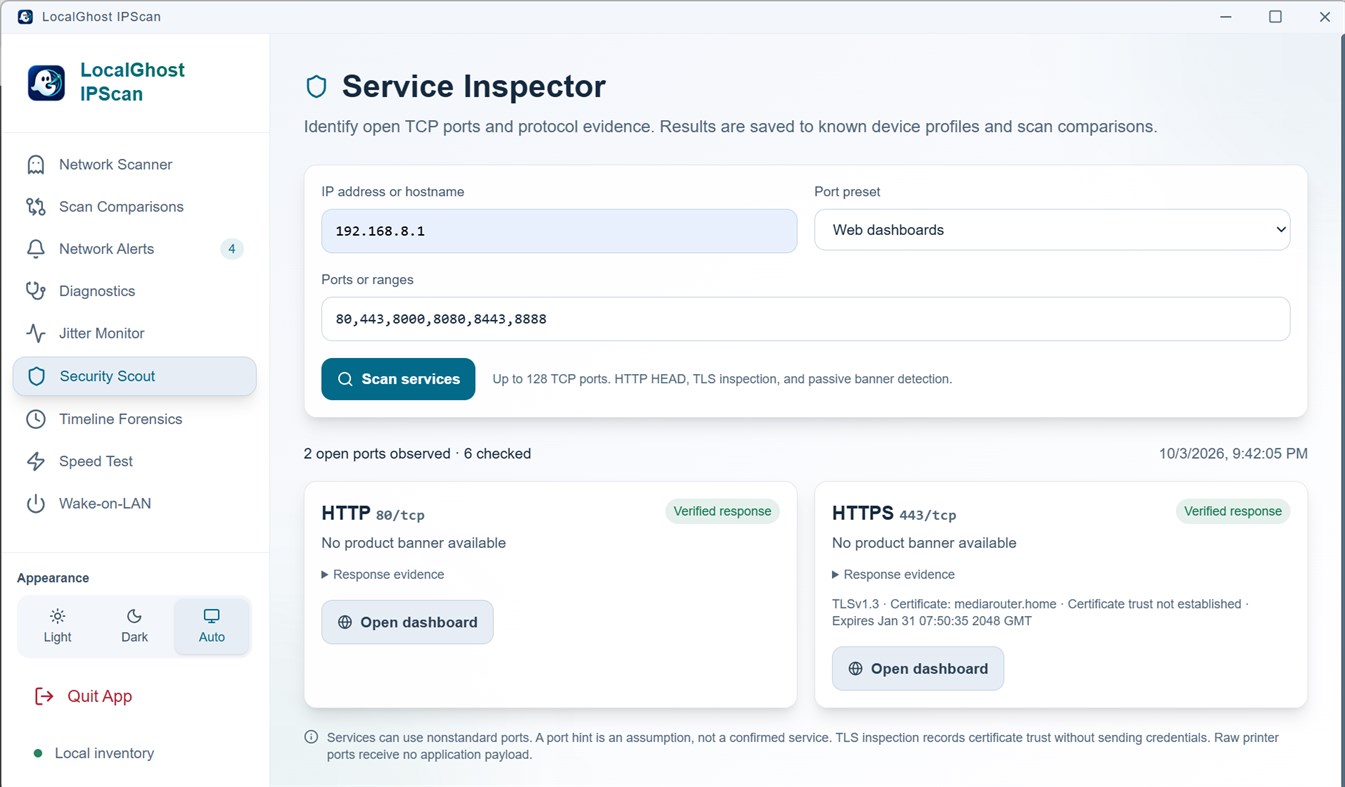Screen dimensions: 1345x787
Task: Click the Diagnostics stethoscope icon
Action: (x=36, y=291)
